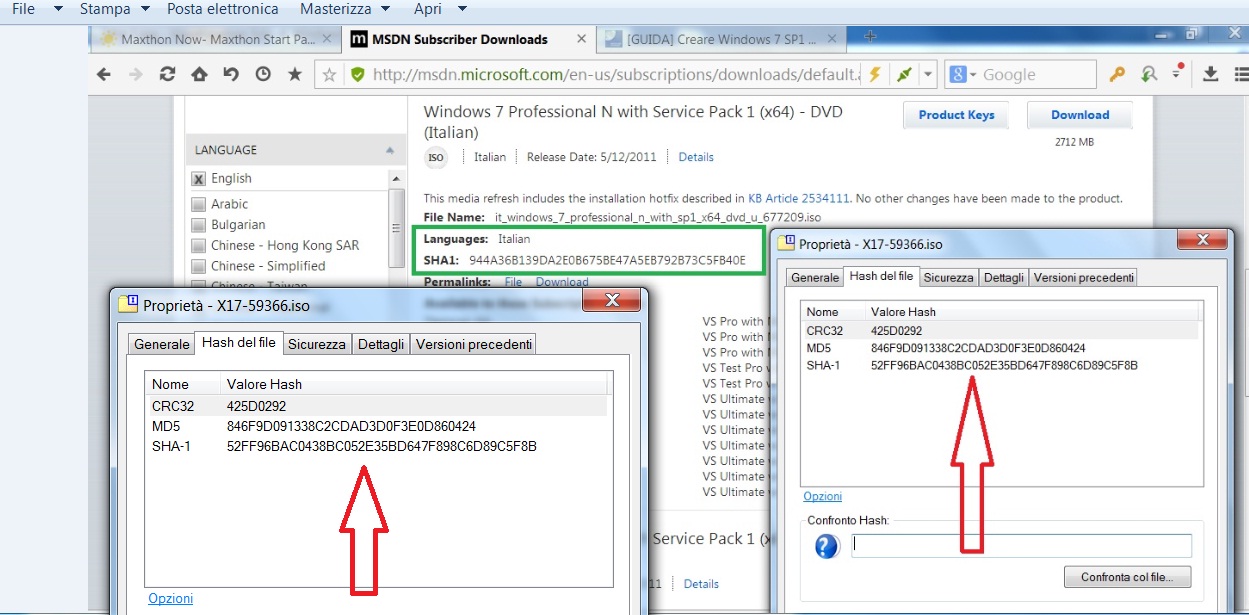Click the Permalinks Download link
Screen dimensions: 1249x615
562,283
